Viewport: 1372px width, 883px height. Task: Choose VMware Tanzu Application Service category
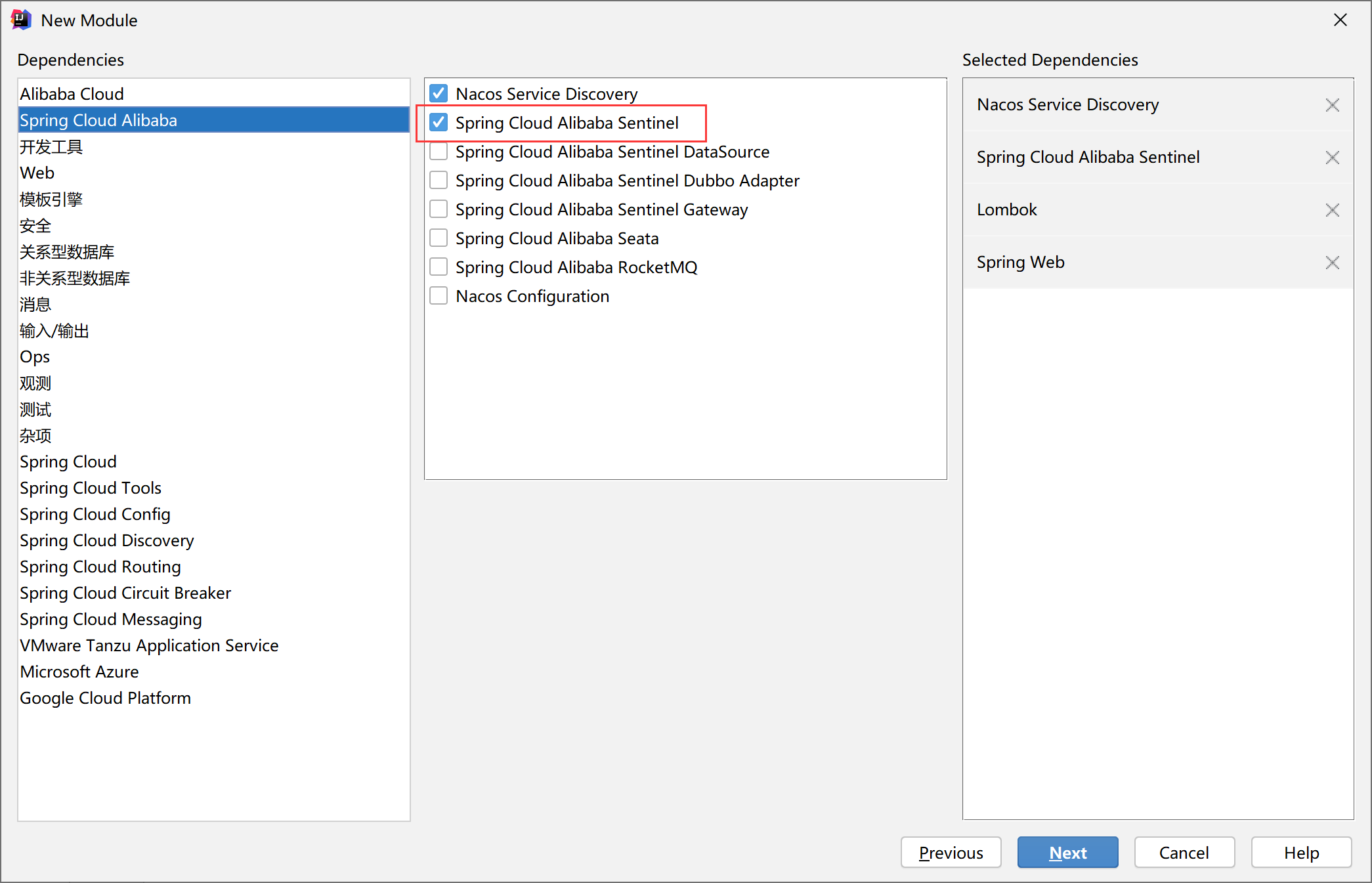pos(213,645)
